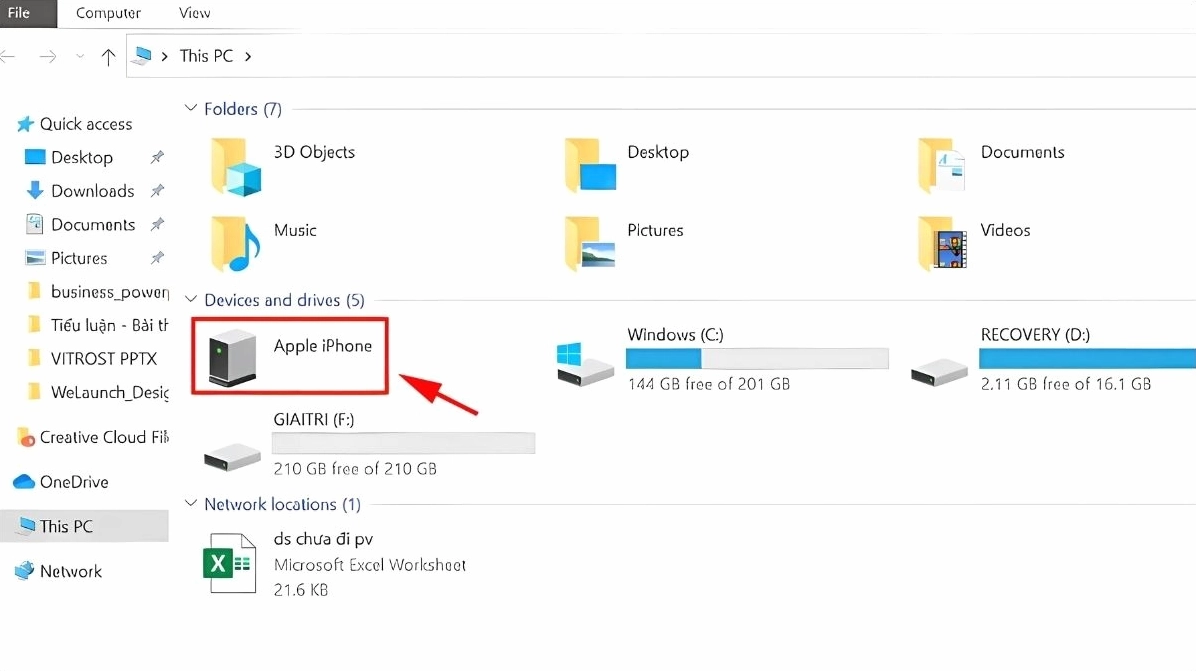This screenshot has width=1196, height=671.
Task: Select the Videos folder
Action: tap(1005, 230)
